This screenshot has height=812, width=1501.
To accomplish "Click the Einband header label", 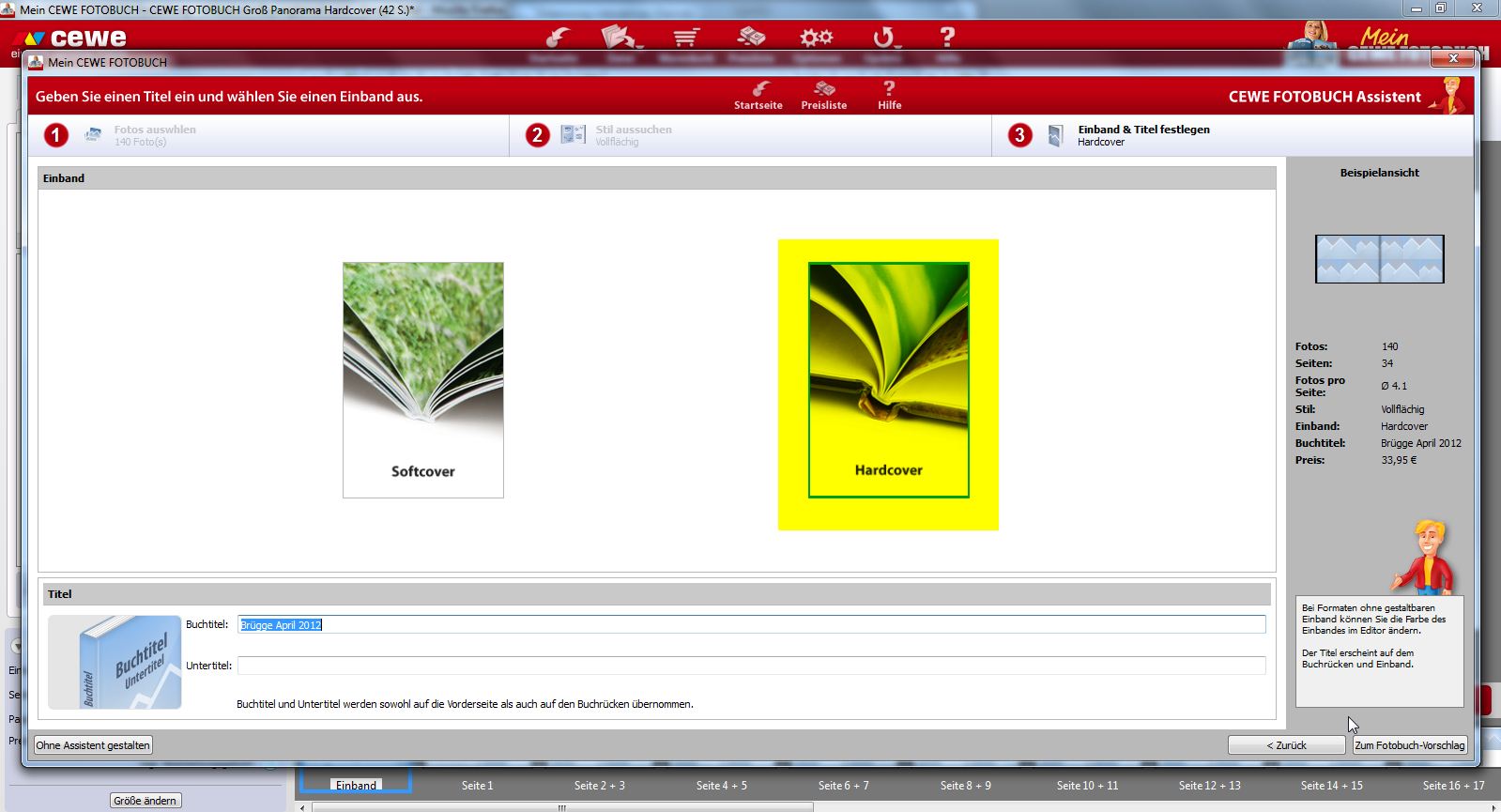I will (x=64, y=178).
